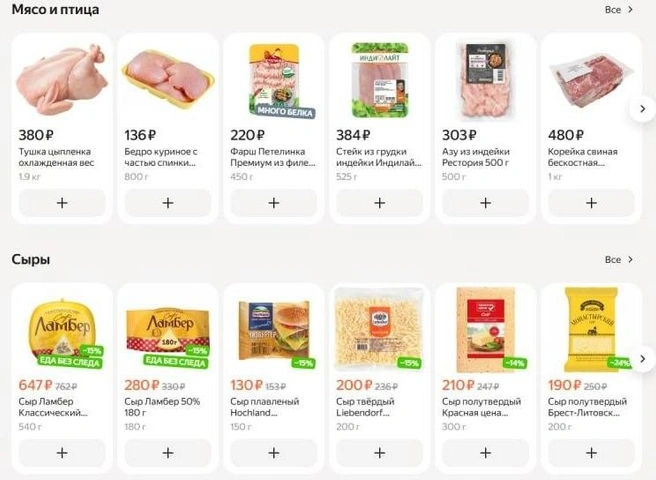
Task: Add Сыр Ламбер 50% 180 г to cart
Action: pyautogui.click(x=167, y=452)
